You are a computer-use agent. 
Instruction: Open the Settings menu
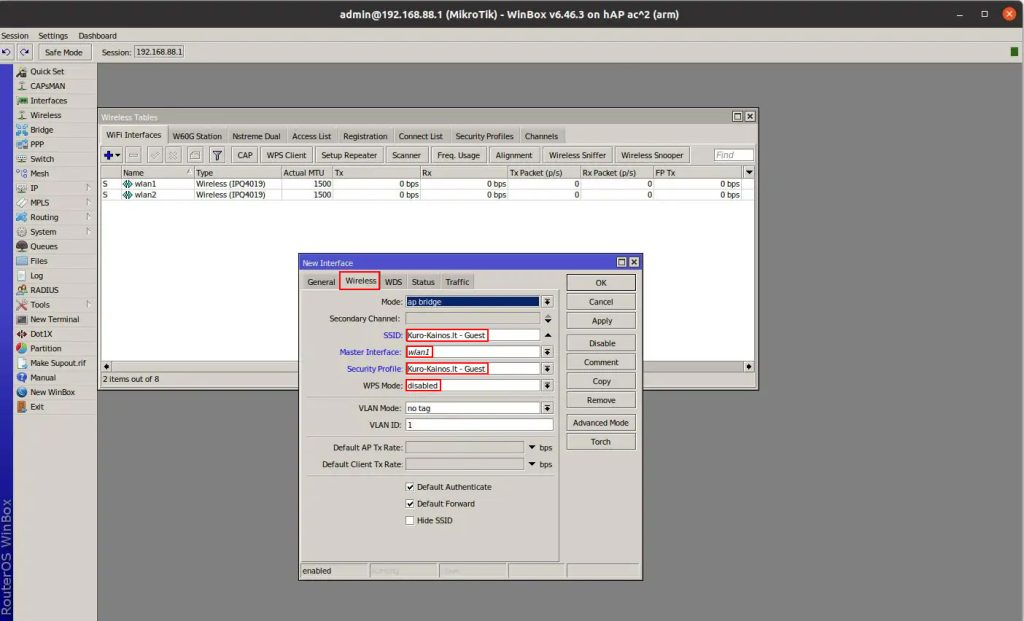pyautogui.click(x=53, y=36)
